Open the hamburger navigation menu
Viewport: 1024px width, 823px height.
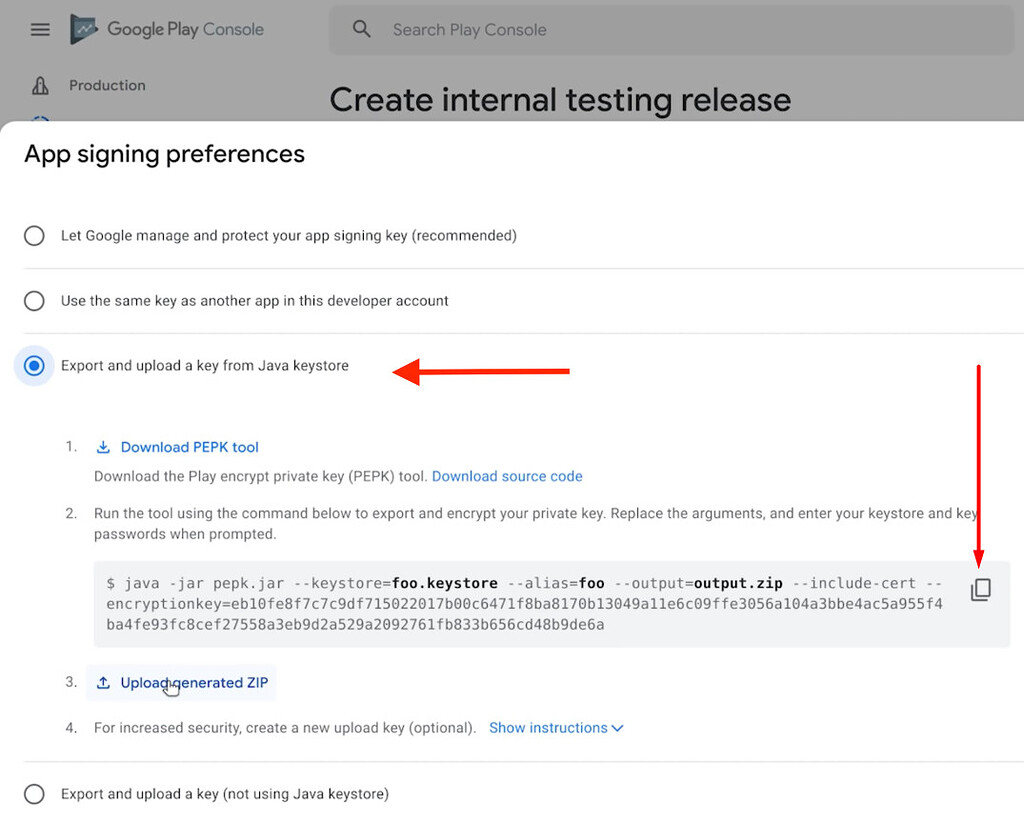pos(40,29)
